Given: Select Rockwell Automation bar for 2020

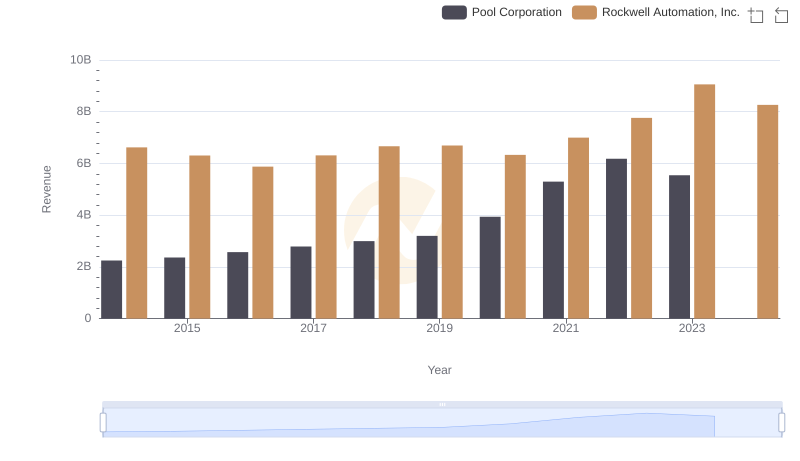Looking at the screenshot, I should (x=515, y=237).
